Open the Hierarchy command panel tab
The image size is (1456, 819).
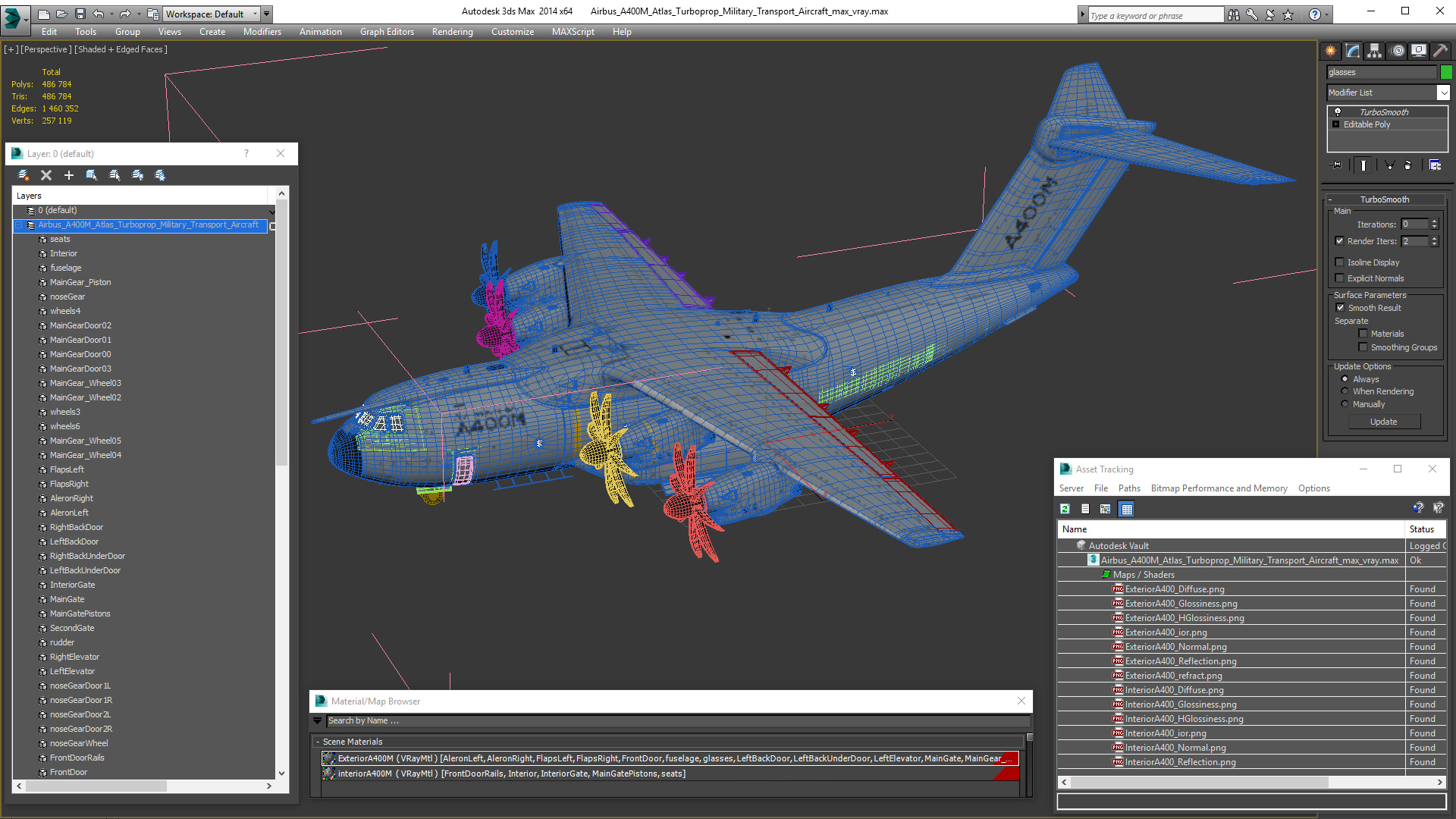(1375, 51)
